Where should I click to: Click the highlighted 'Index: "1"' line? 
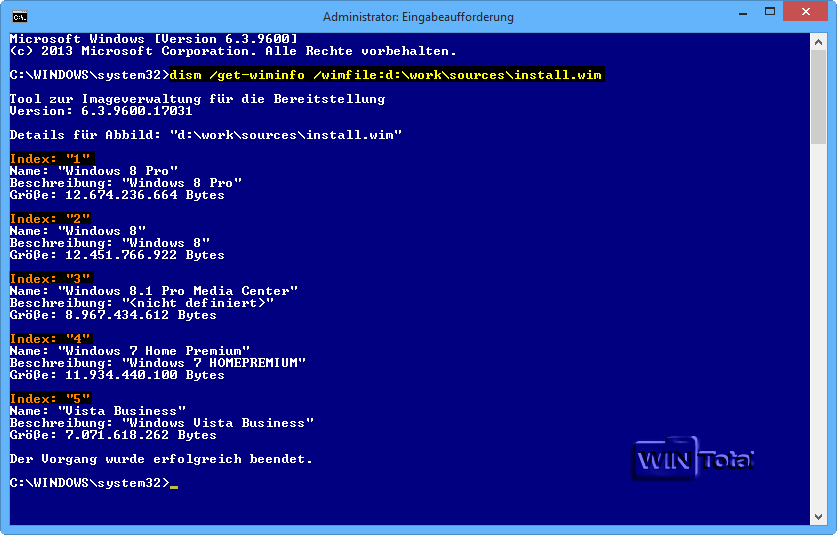point(52,159)
